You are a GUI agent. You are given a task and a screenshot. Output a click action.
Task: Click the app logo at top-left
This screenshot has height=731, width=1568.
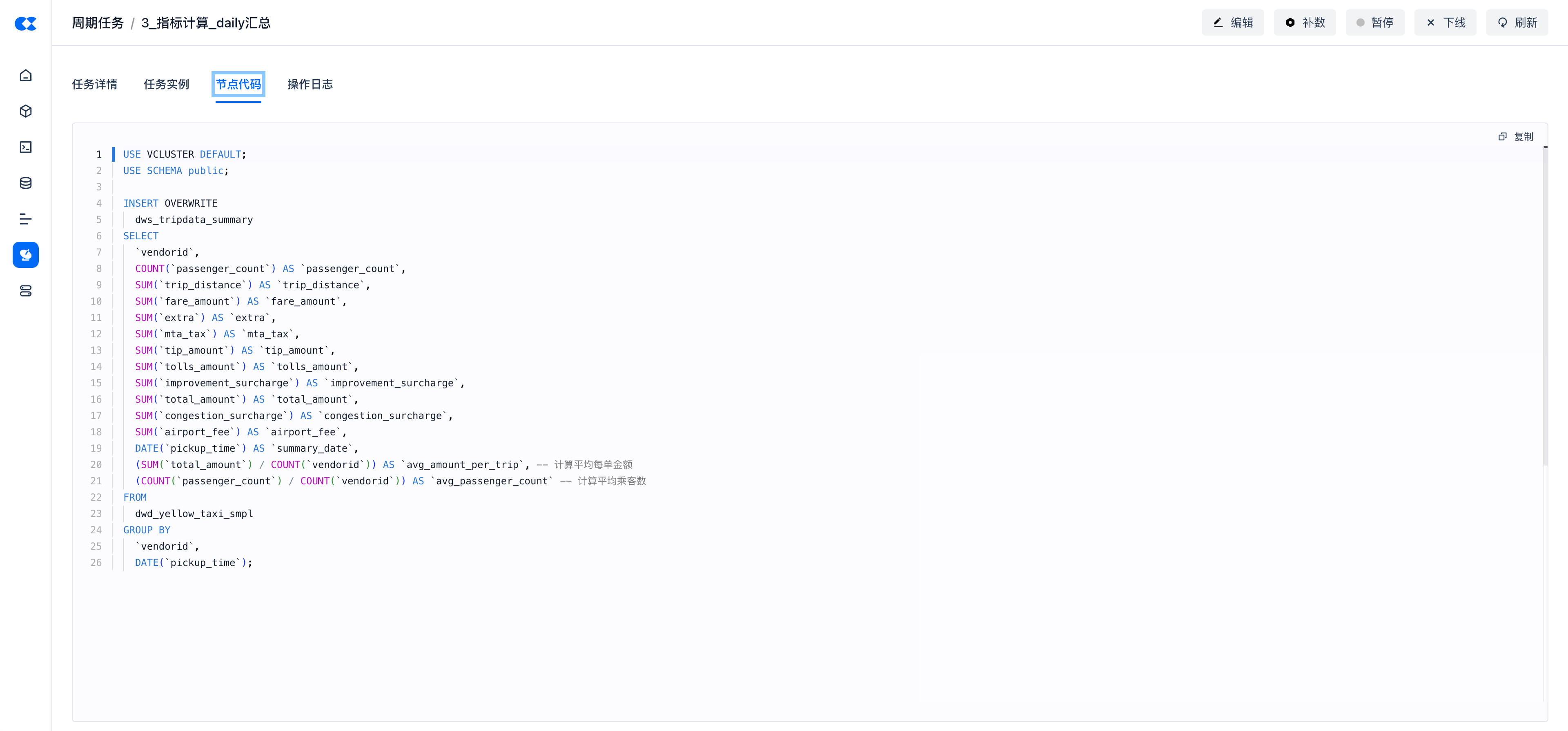coord(26,23)
